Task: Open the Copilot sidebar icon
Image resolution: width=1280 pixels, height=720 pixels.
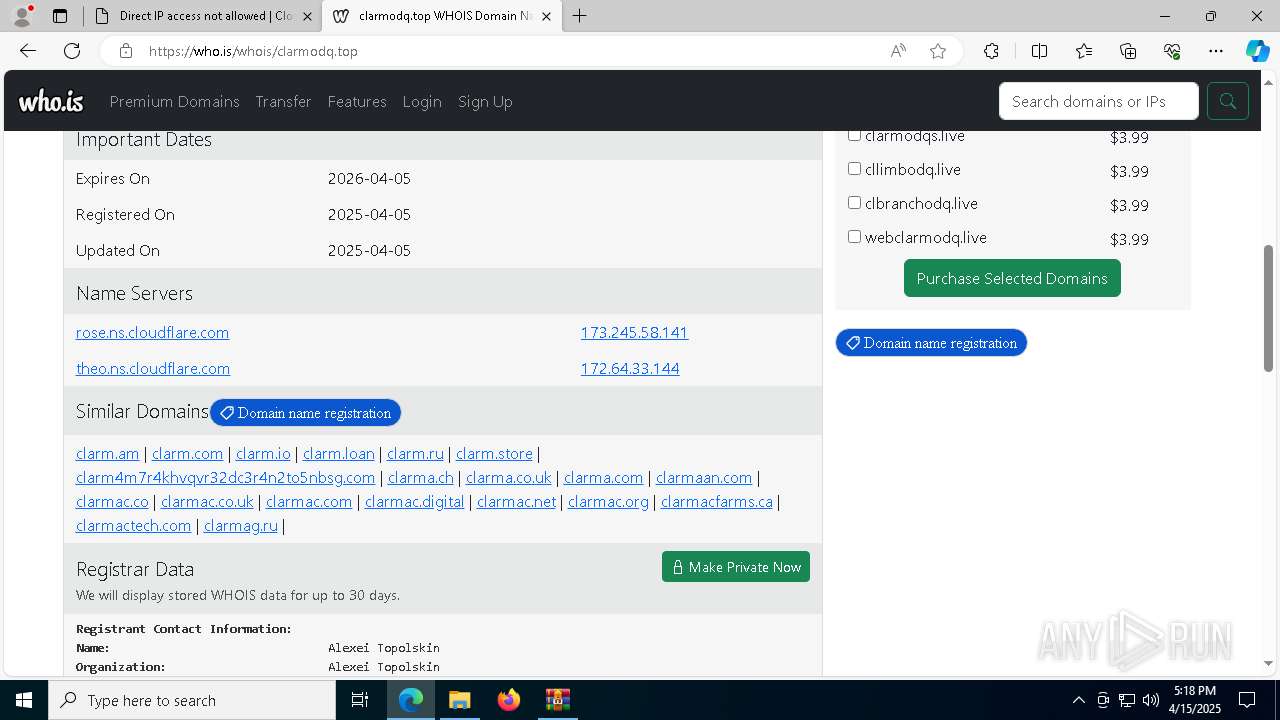Action: tap(1257, 51)
